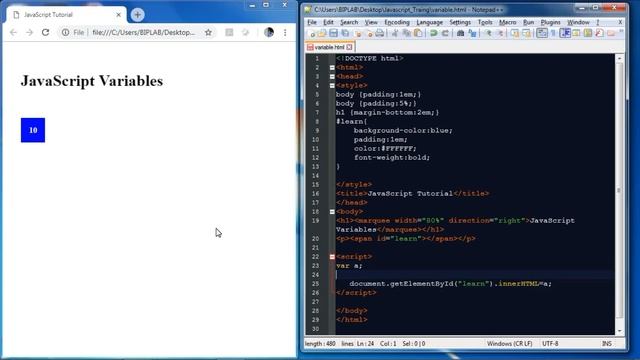Collapse the style block fold on line 4
This screenshot has width=640, height=360.
click(x=332, y=86)
